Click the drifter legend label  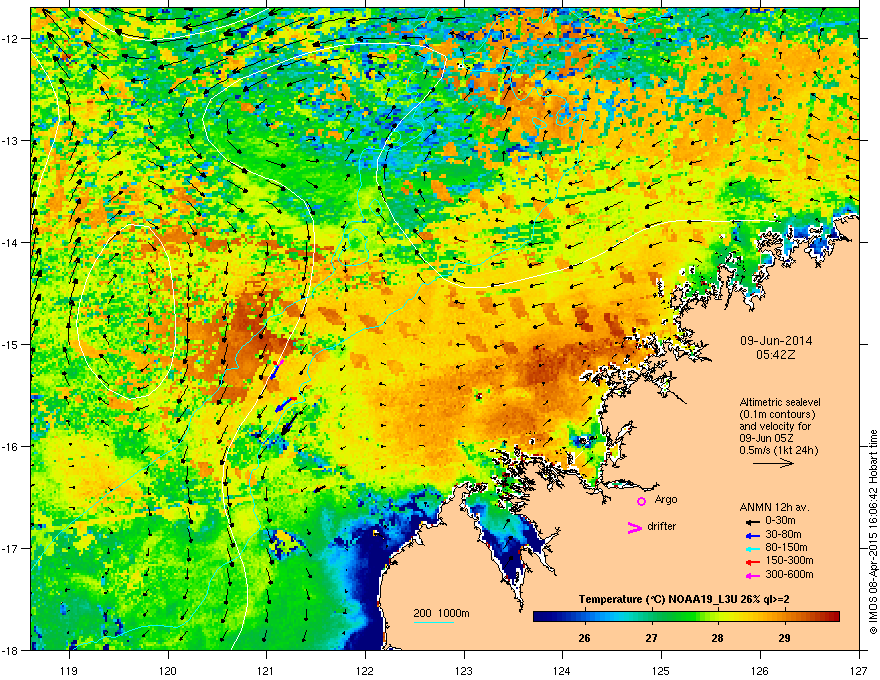(662, 526)
